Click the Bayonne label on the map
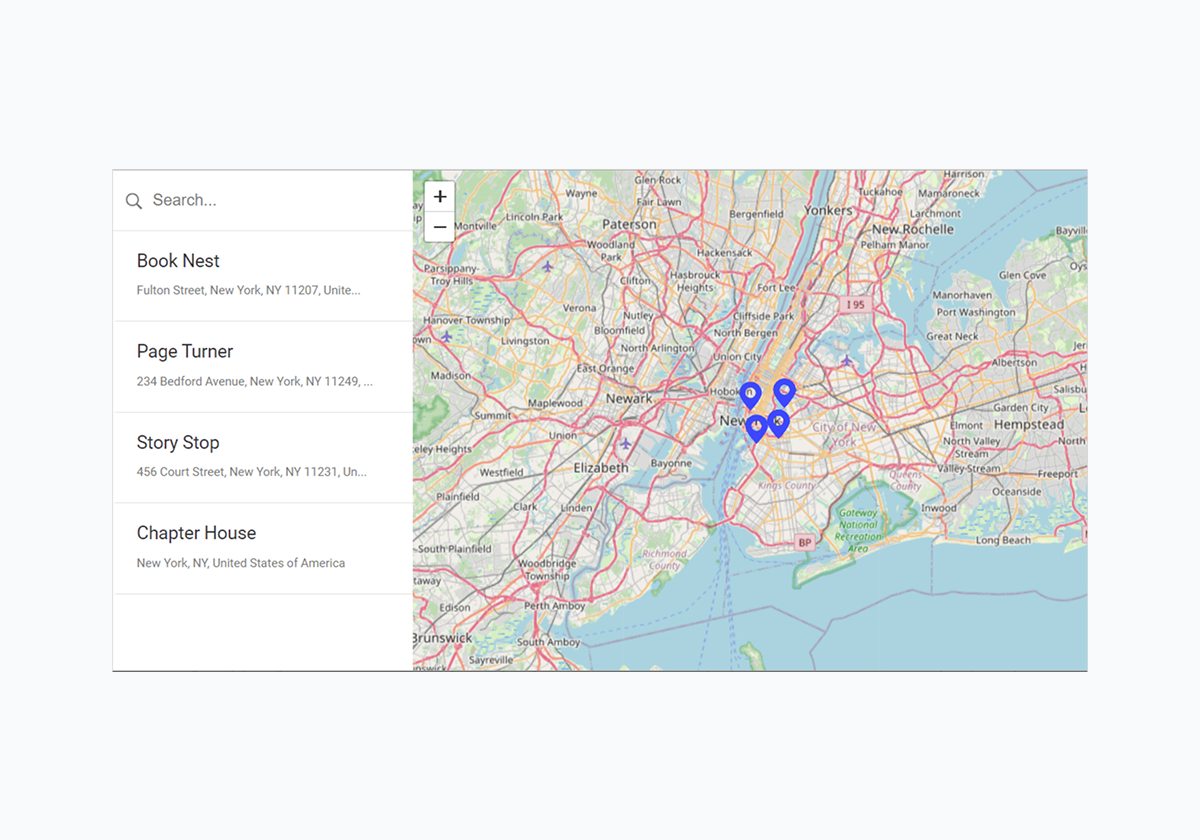The image size is (1200, 840). click(671, 464)
